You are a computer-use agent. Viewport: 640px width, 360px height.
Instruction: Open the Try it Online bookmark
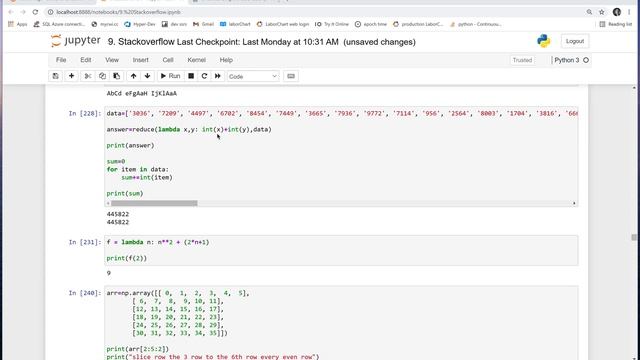click(x=331, y=24)
